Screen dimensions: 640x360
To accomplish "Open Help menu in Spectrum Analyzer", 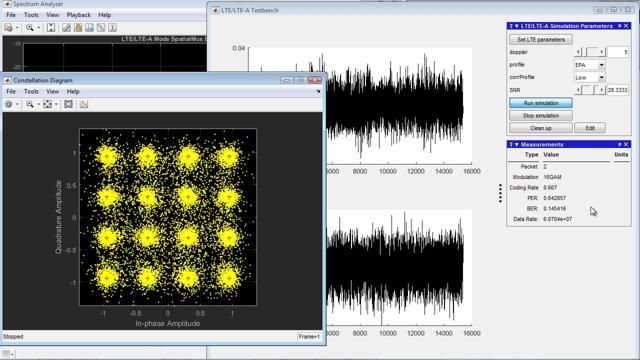I will [105, 15].
